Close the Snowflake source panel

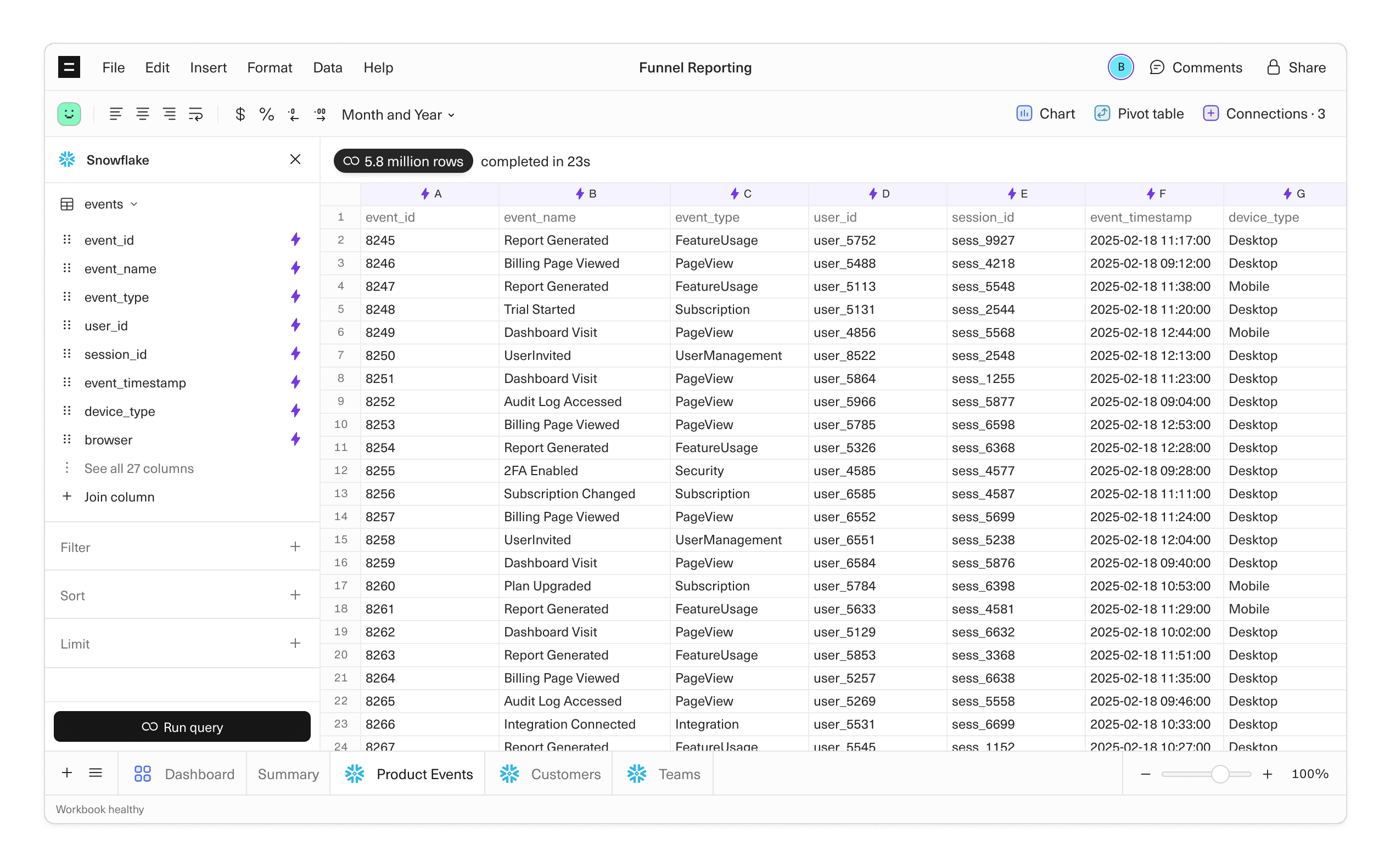click(295, 159)
